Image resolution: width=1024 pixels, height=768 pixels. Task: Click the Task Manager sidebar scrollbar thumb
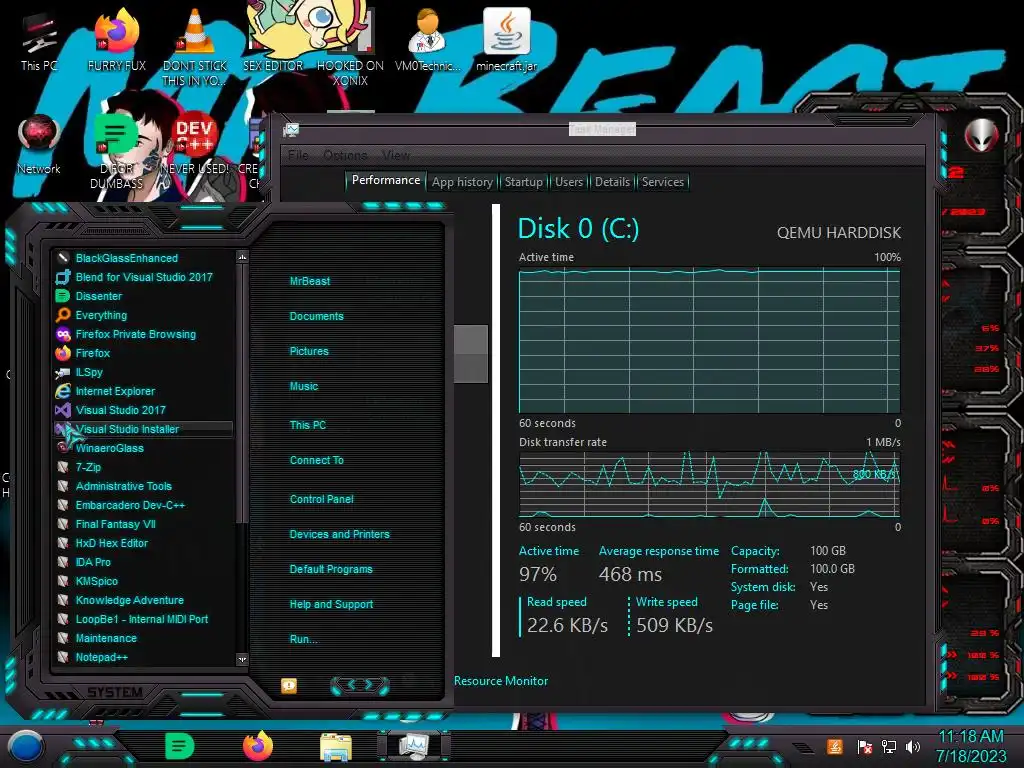(x=471, y=353)
